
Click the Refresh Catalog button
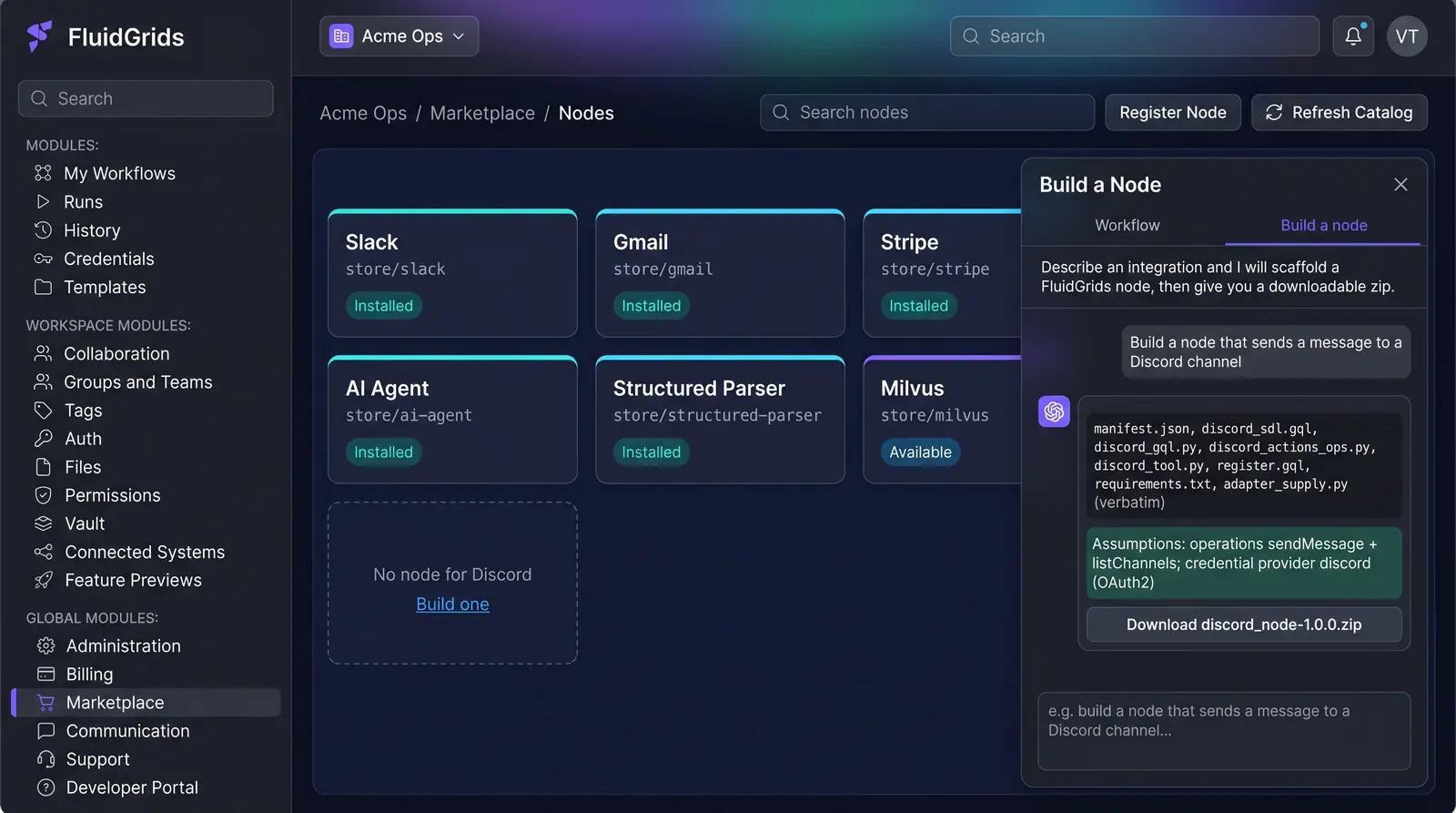[1339, 112]
